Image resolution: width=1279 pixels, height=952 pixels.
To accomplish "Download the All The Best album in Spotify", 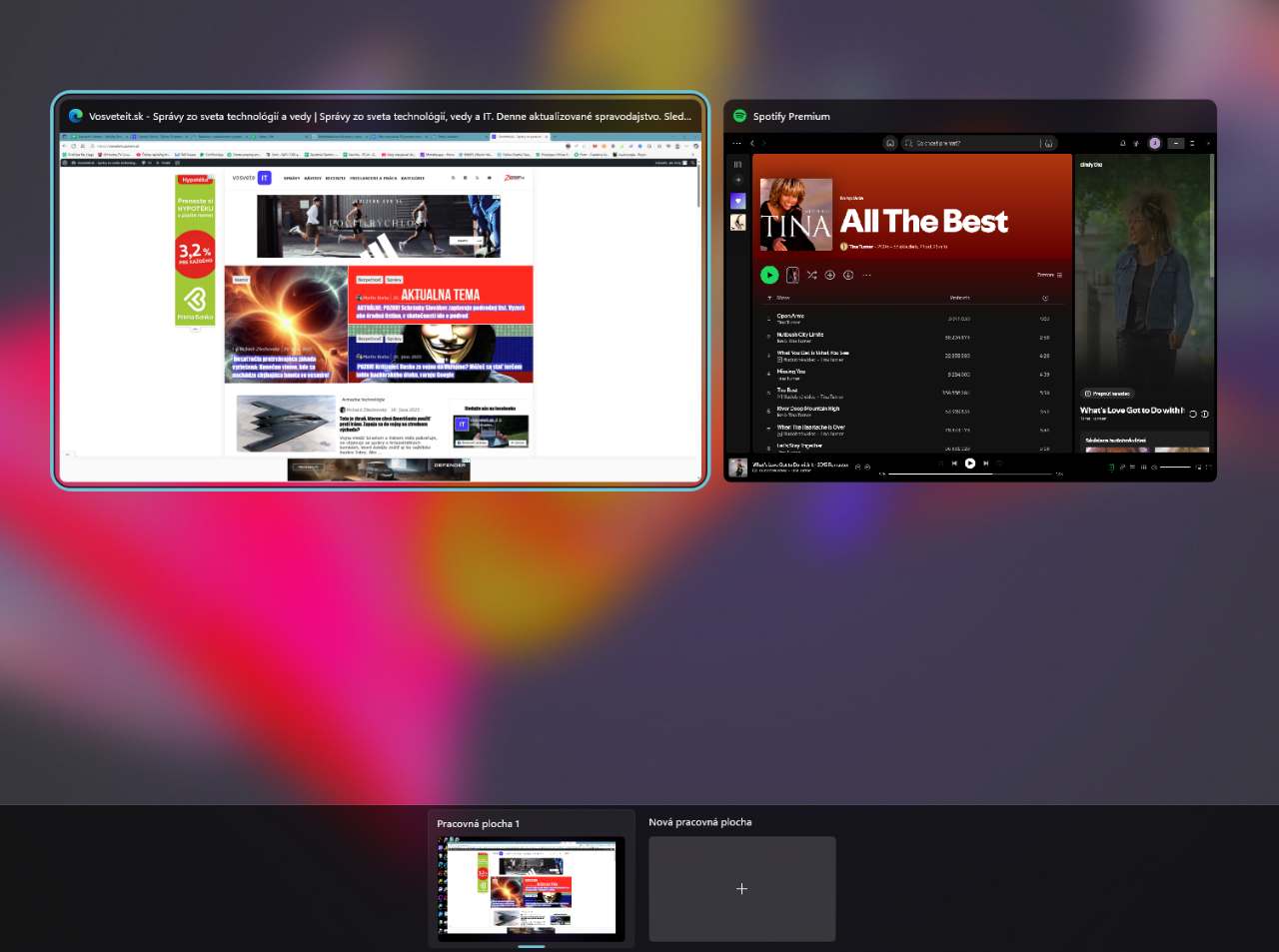I will point(848,275).
